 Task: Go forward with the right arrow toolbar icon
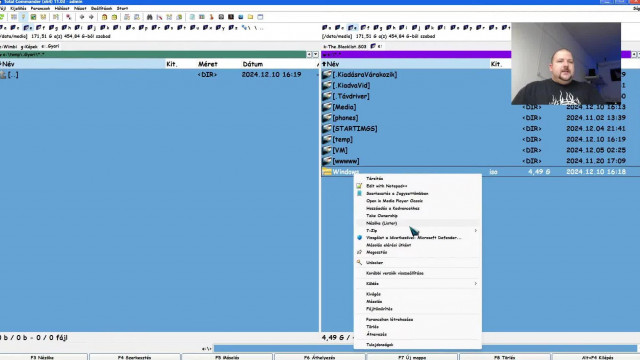(91, 17)
